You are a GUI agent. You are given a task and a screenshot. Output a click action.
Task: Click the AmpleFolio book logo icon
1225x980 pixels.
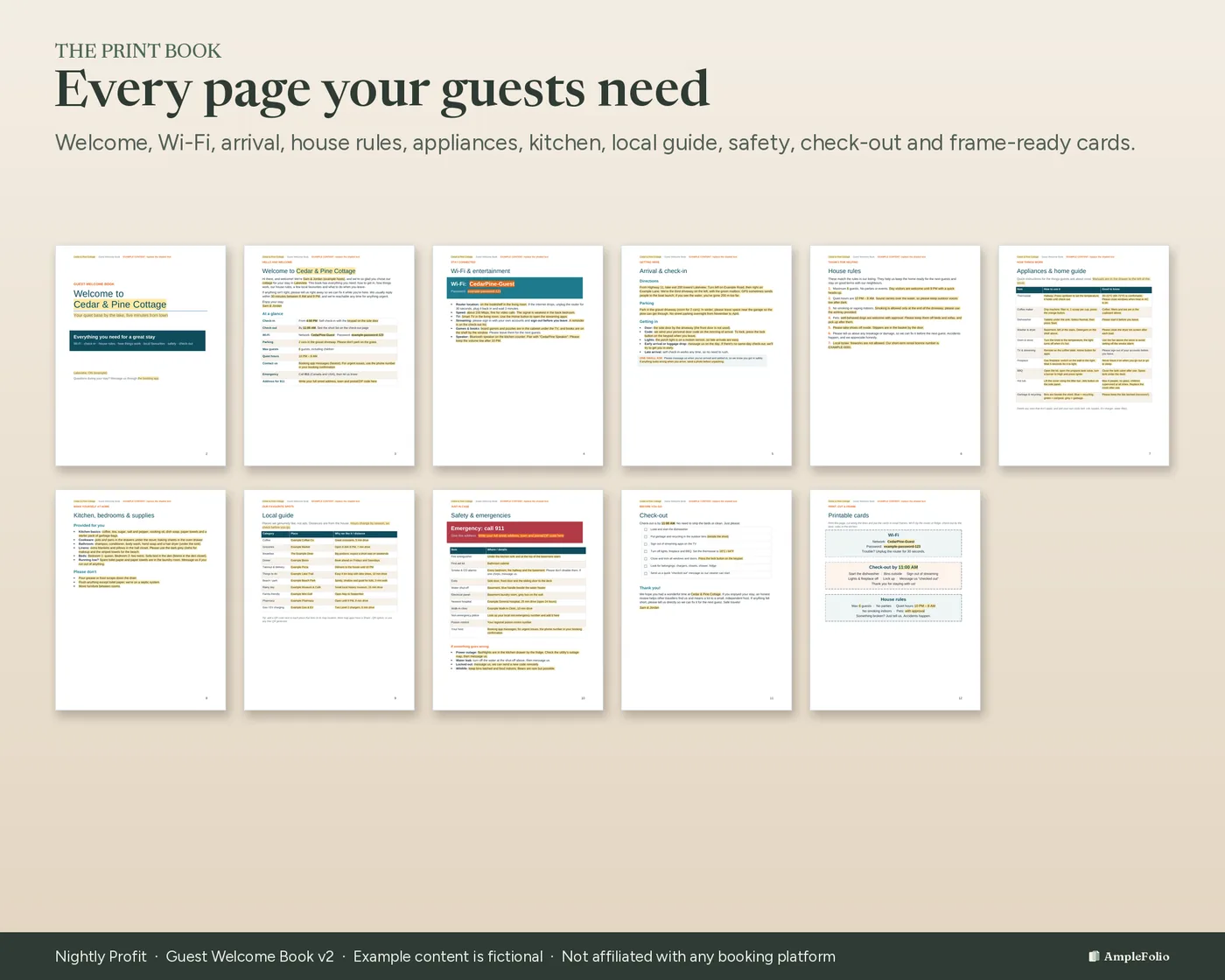click(1094, 956)
